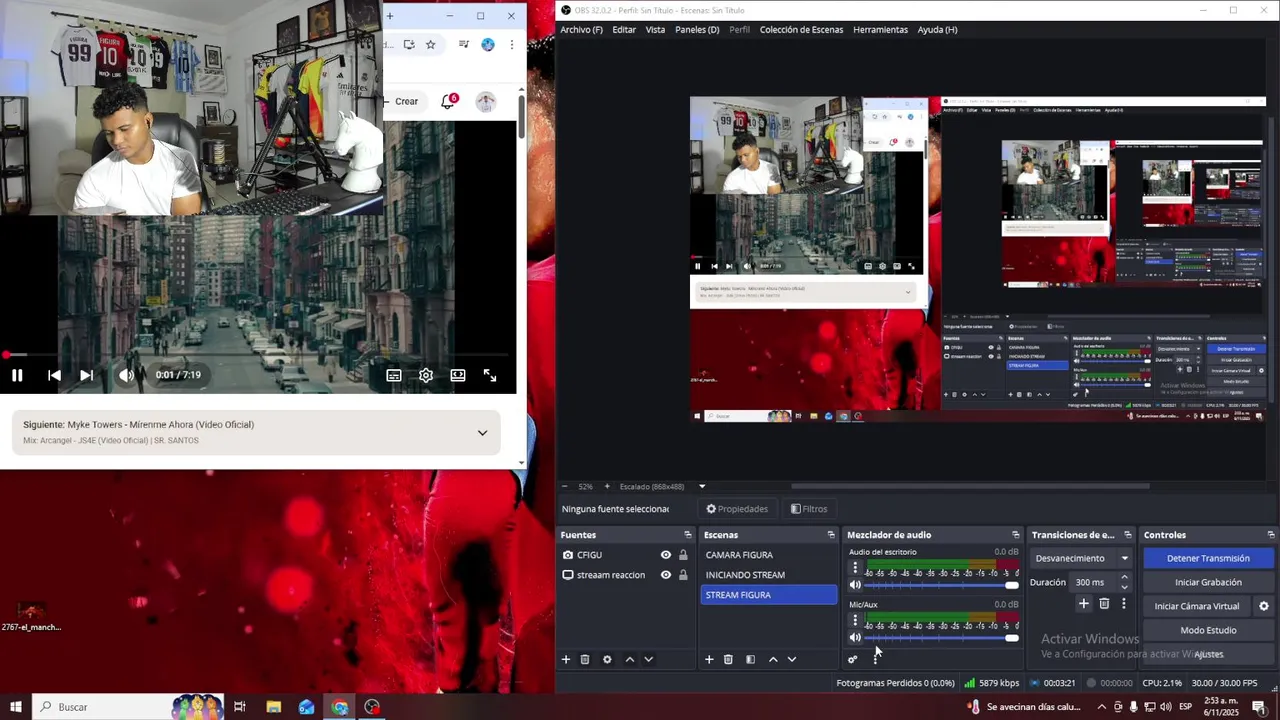Image resolution: width=1280 pixels, height=720 pixels.
Task: Move source up in Fuentes panel
Action: pos(629,660)
